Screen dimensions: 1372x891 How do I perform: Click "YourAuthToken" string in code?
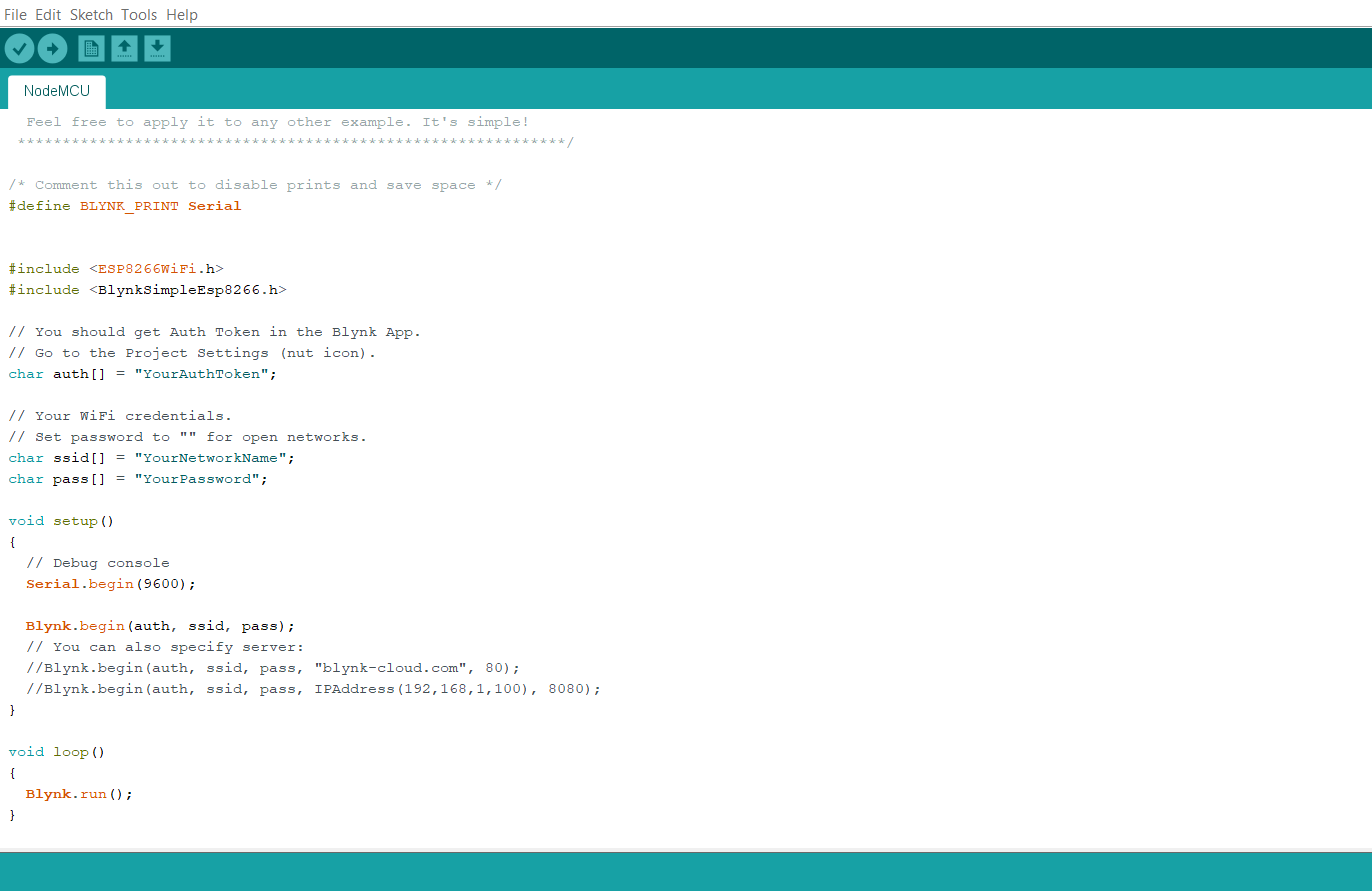(203, 374)
